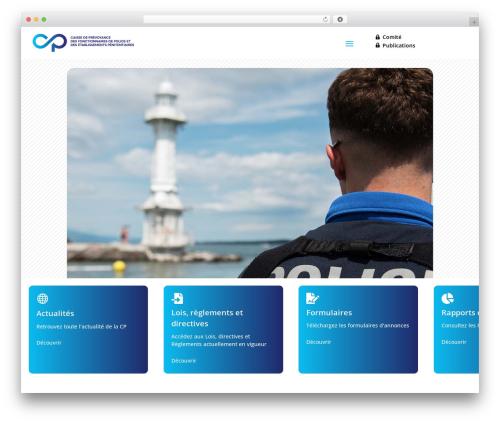This screenshot has height=423, width=500.
Task: Minimize the browser with yellow button
Action: (x=36, y=19)
